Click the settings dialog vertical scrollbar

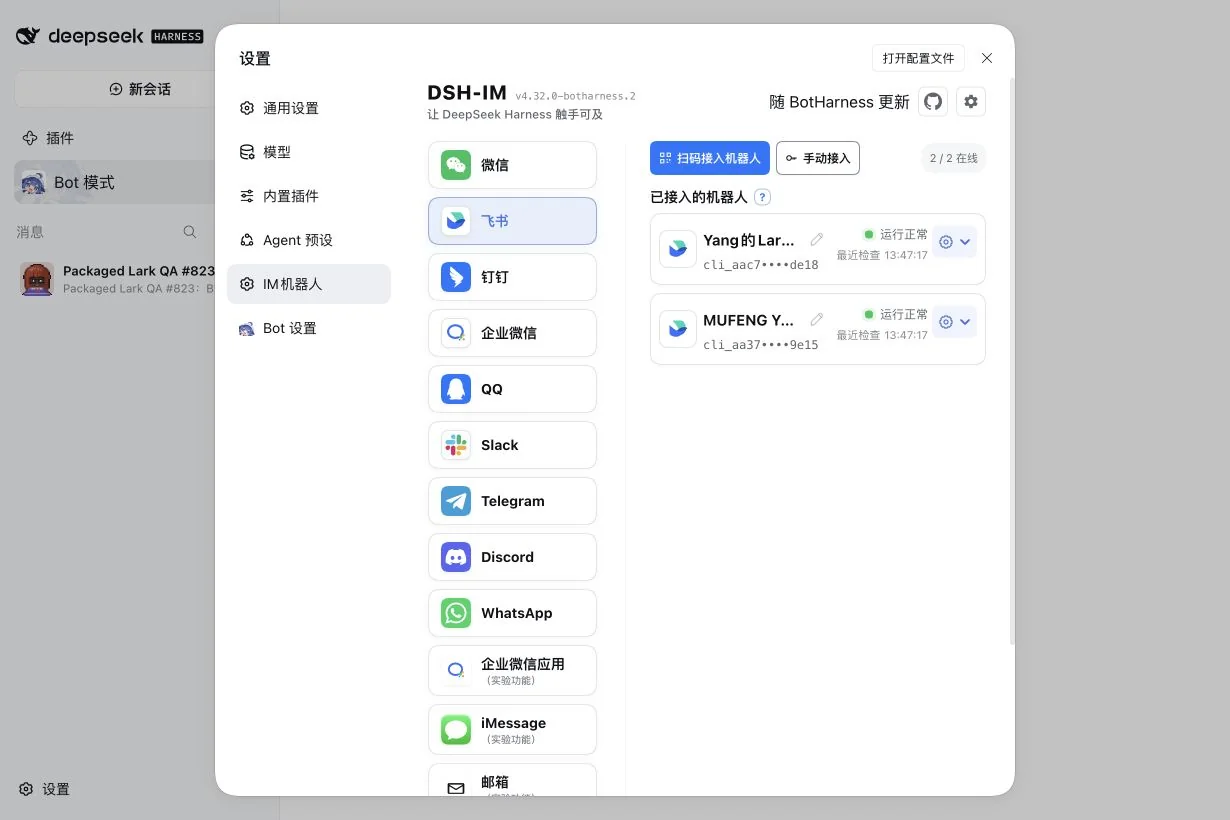pyautogui.click(x=1012, y=360)
